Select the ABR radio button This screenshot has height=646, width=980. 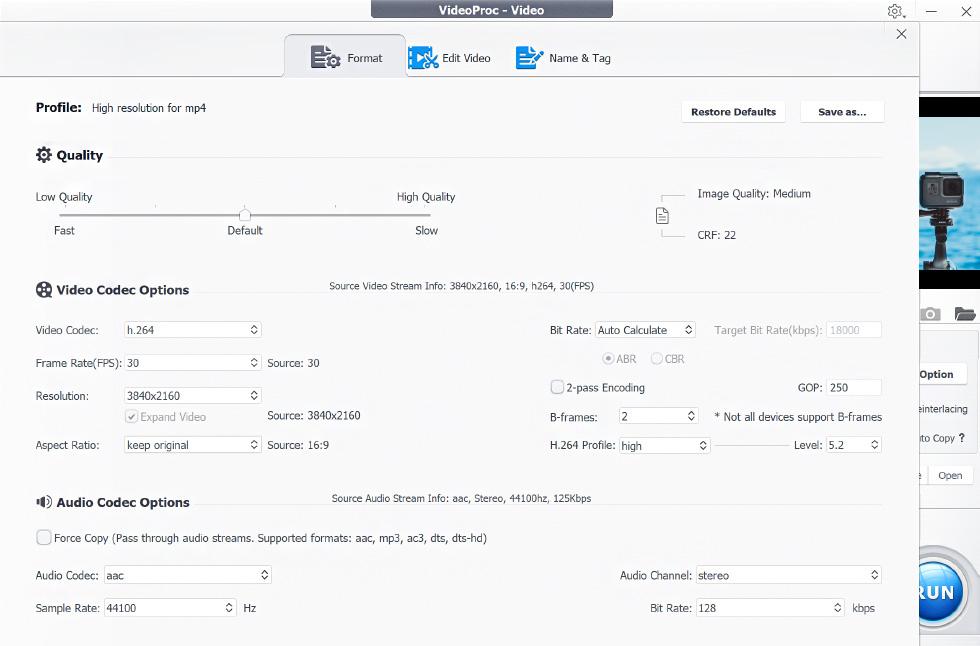[608, 359]
